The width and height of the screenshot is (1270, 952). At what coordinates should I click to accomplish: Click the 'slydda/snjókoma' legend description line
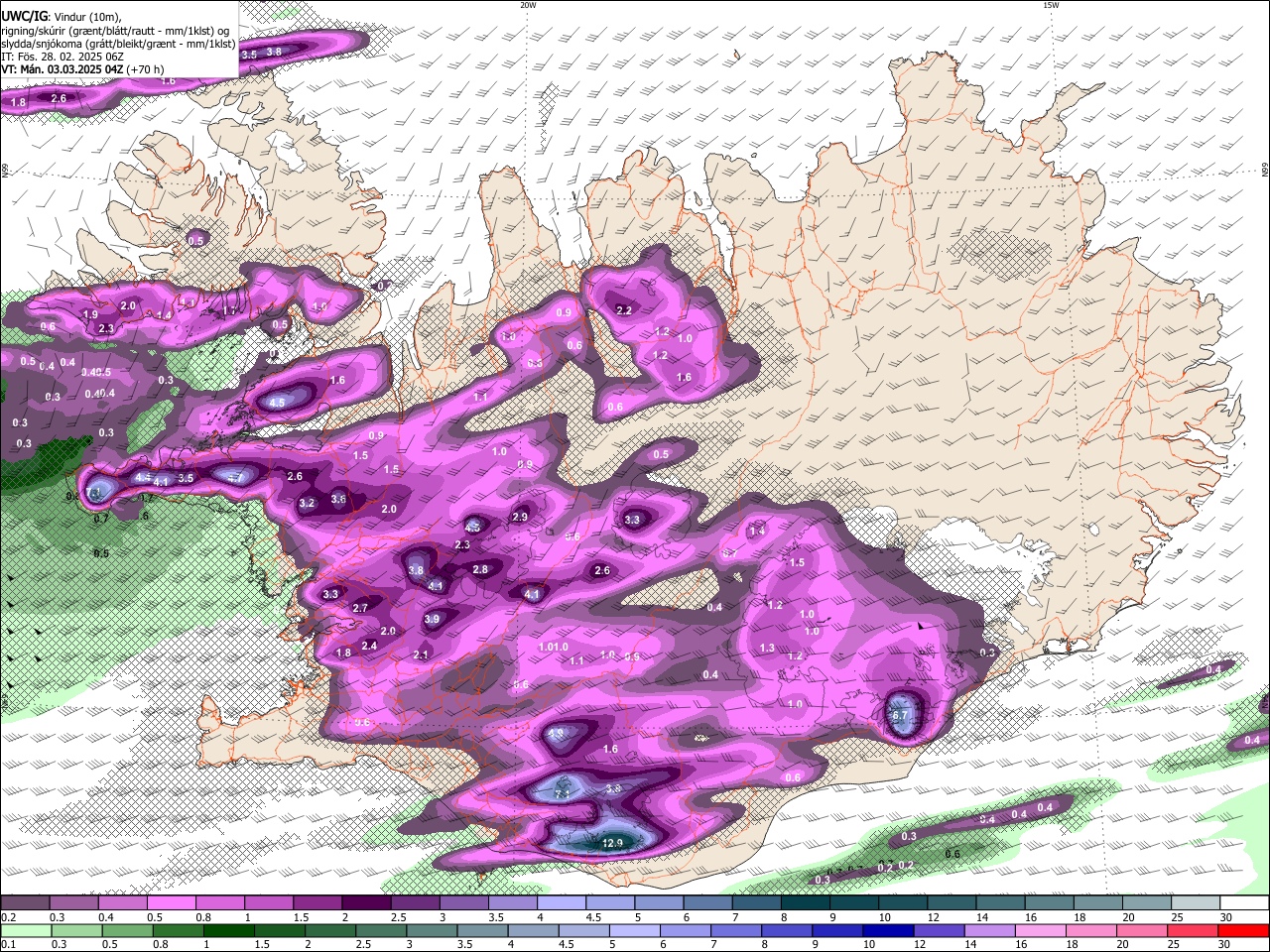pyautogui.click(x=118, y=44)
